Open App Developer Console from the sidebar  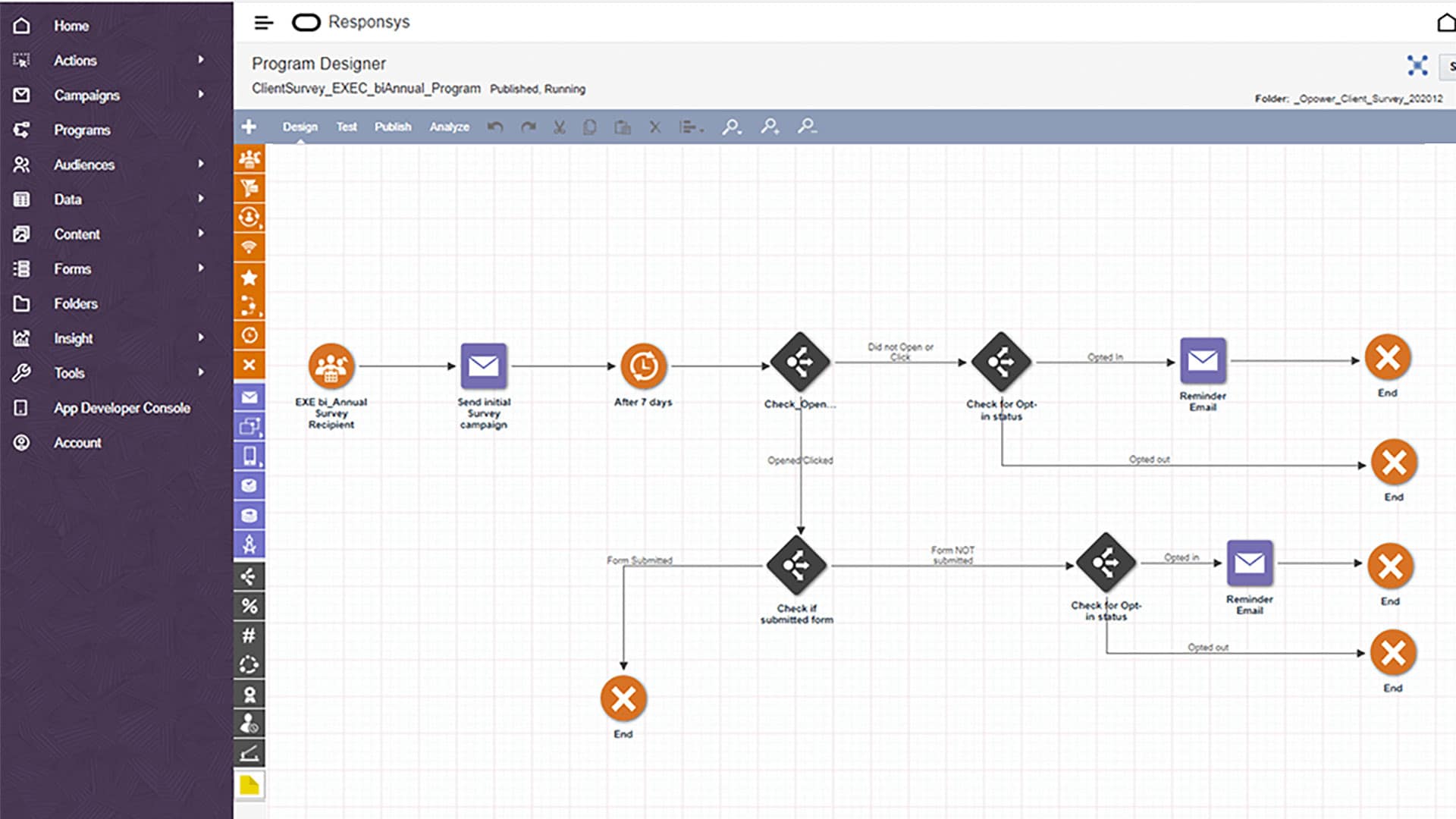122,408
